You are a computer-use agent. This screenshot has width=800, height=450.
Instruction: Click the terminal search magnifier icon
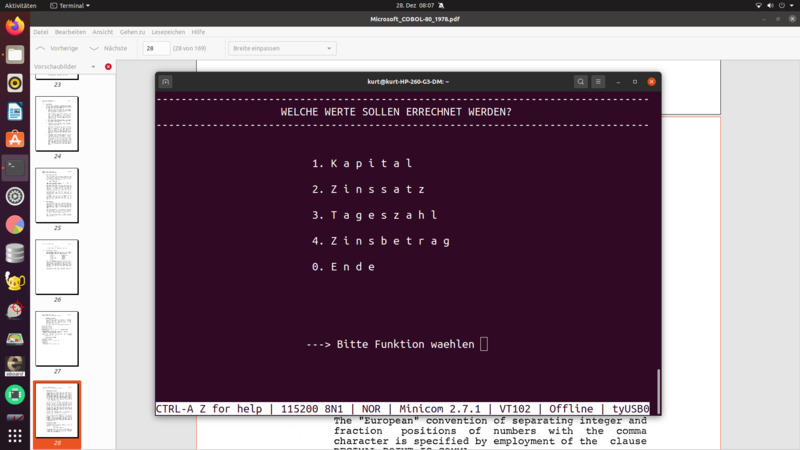pyautogui.click(x=580, y=82)
